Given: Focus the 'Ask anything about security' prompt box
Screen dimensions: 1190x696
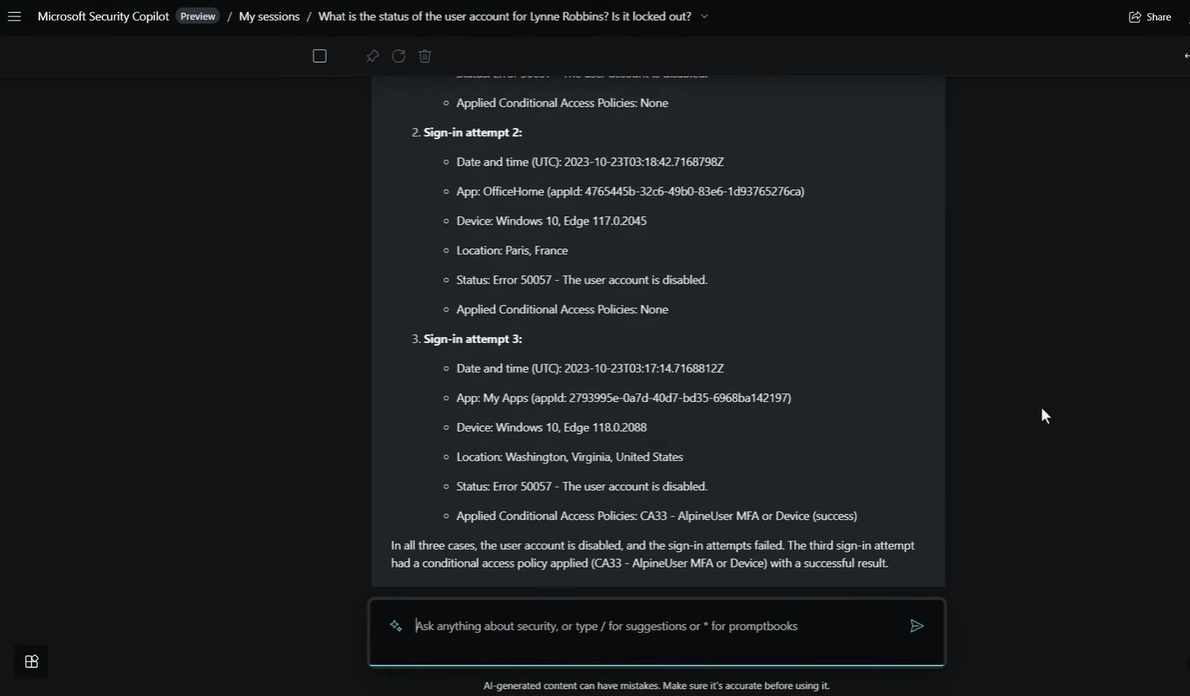Looking at the screenshot, I should 650,626.
